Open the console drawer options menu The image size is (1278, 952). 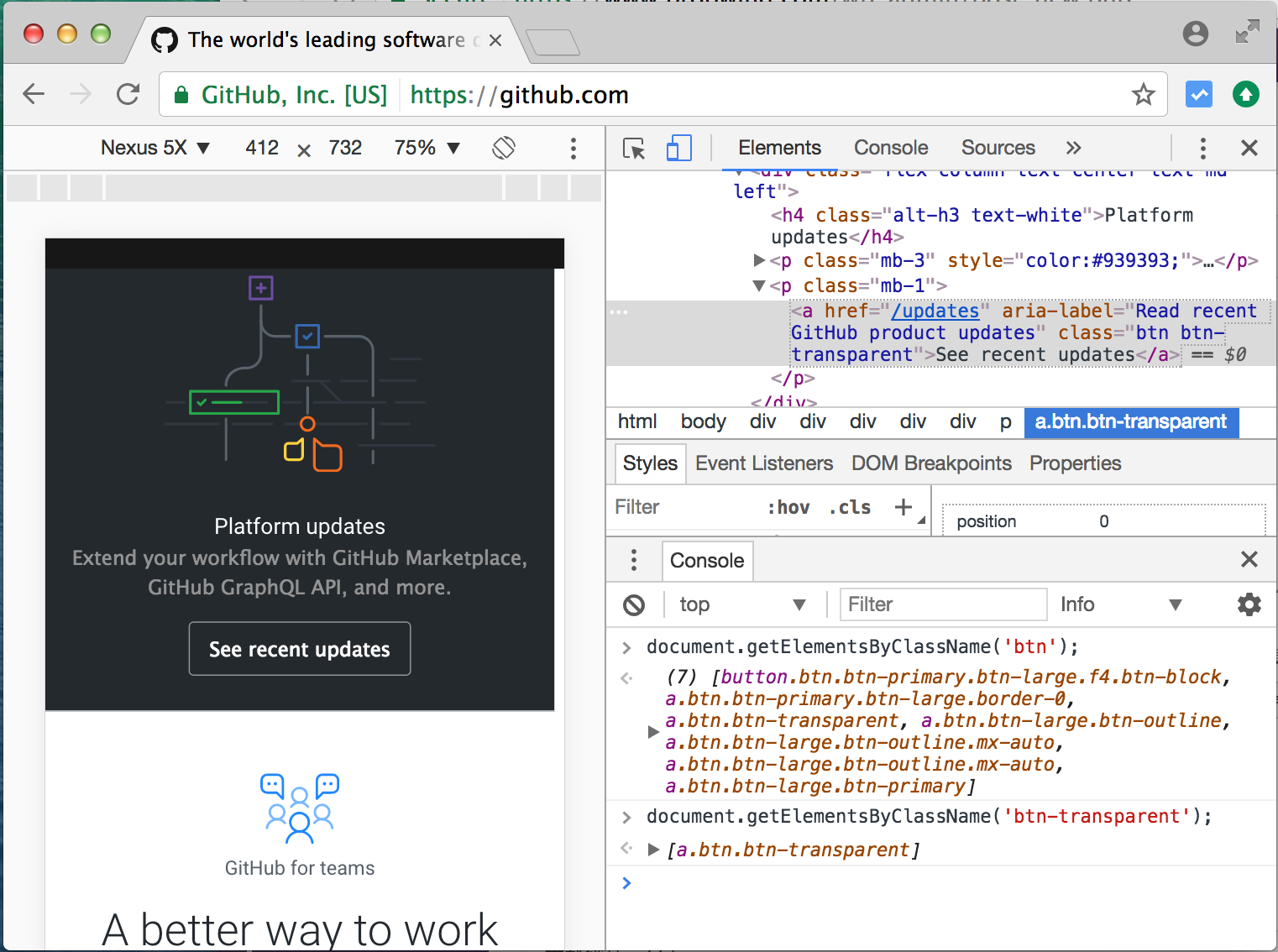point(634,560)
